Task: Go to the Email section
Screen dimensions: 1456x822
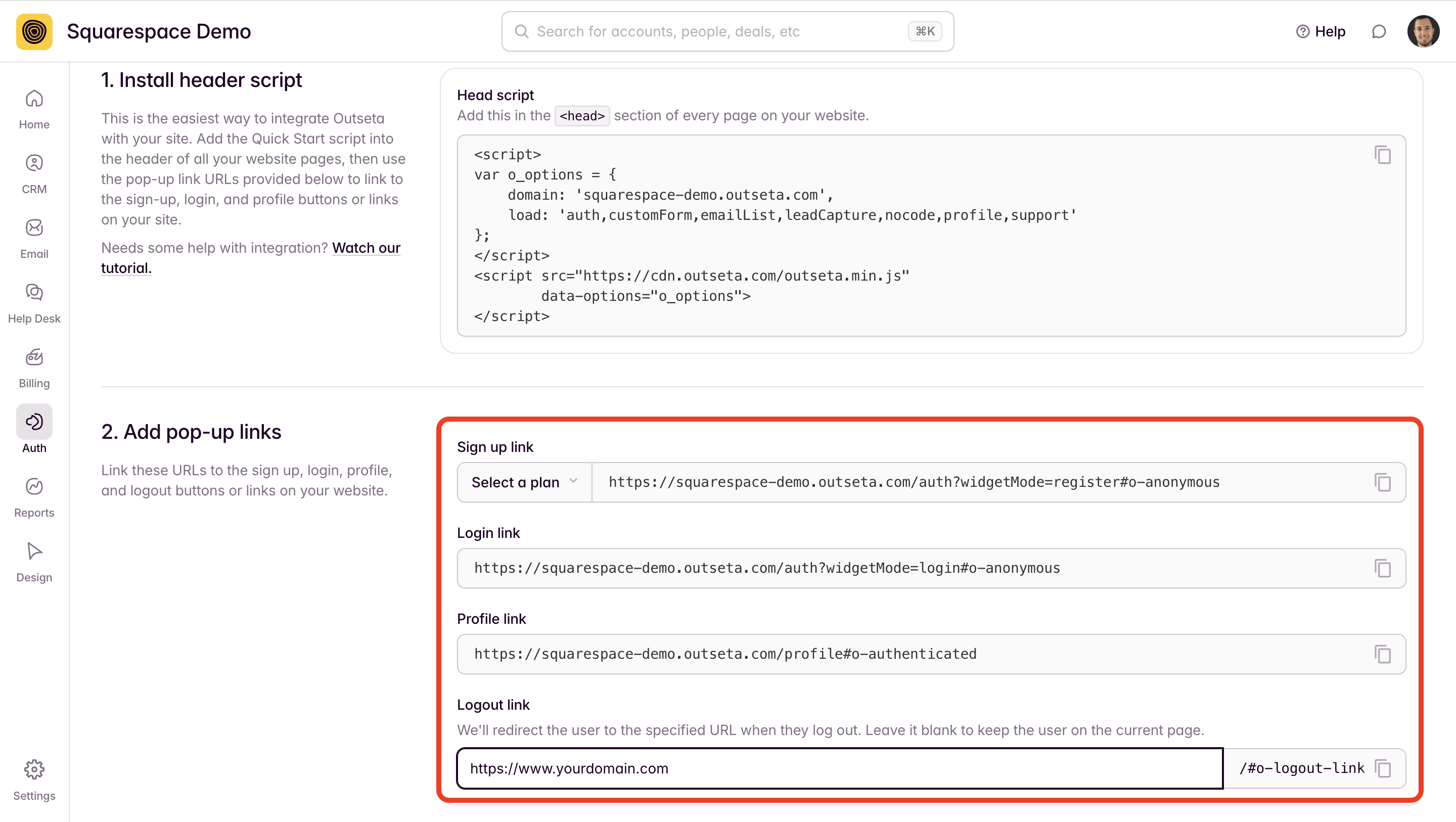Action: (x=34, y=239)
